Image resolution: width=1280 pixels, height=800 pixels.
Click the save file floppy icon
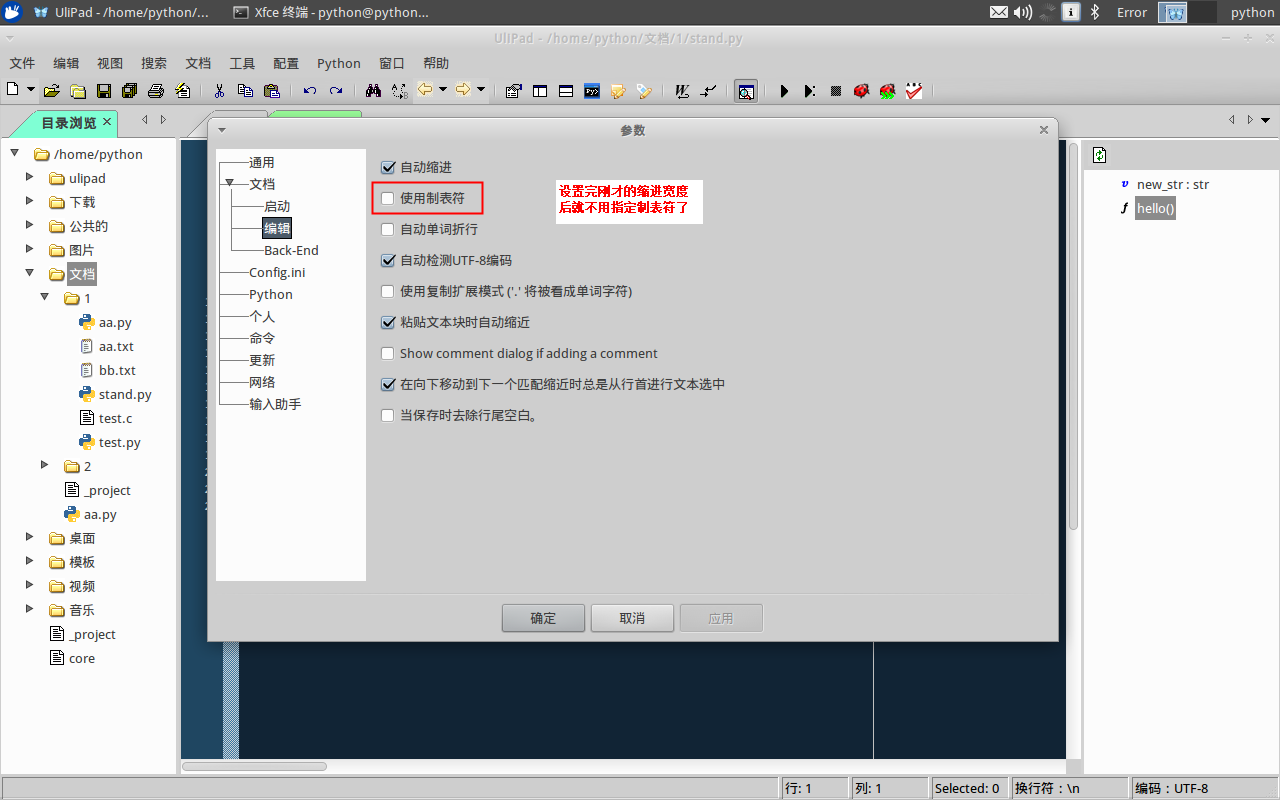103,91
